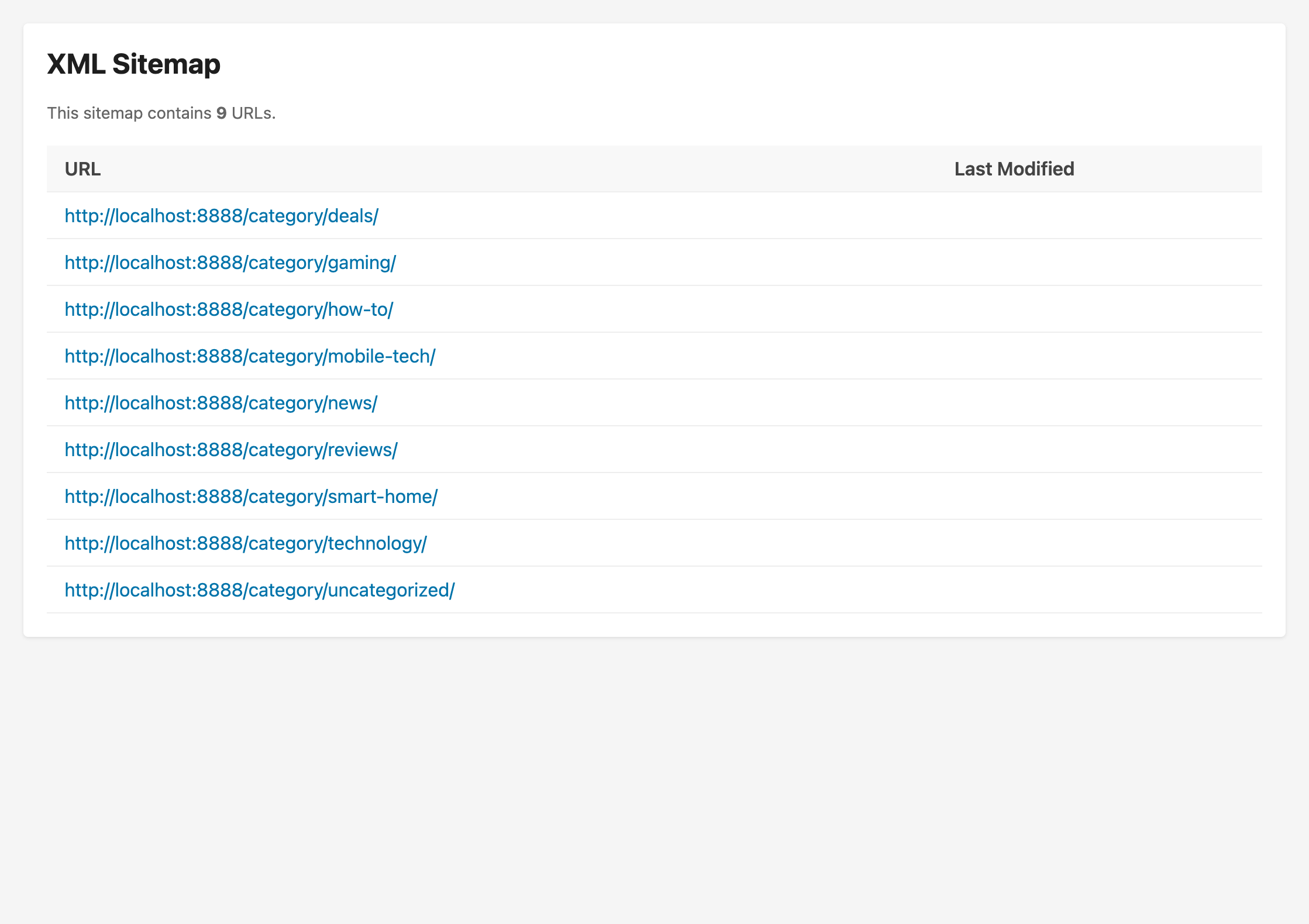Follow the category/how-to/ link
Screen dimensions: 1309x924
[229, 309]
